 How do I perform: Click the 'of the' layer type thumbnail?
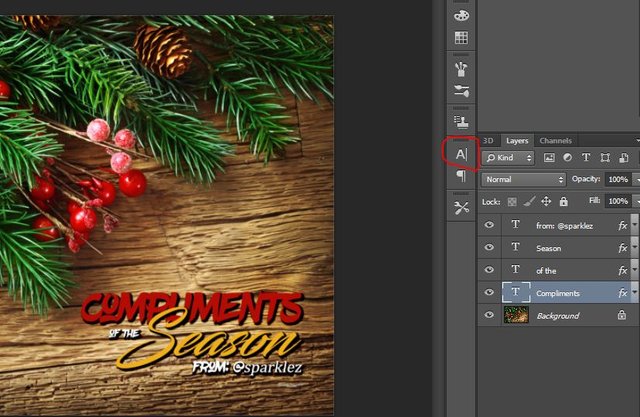pos(516,269)
